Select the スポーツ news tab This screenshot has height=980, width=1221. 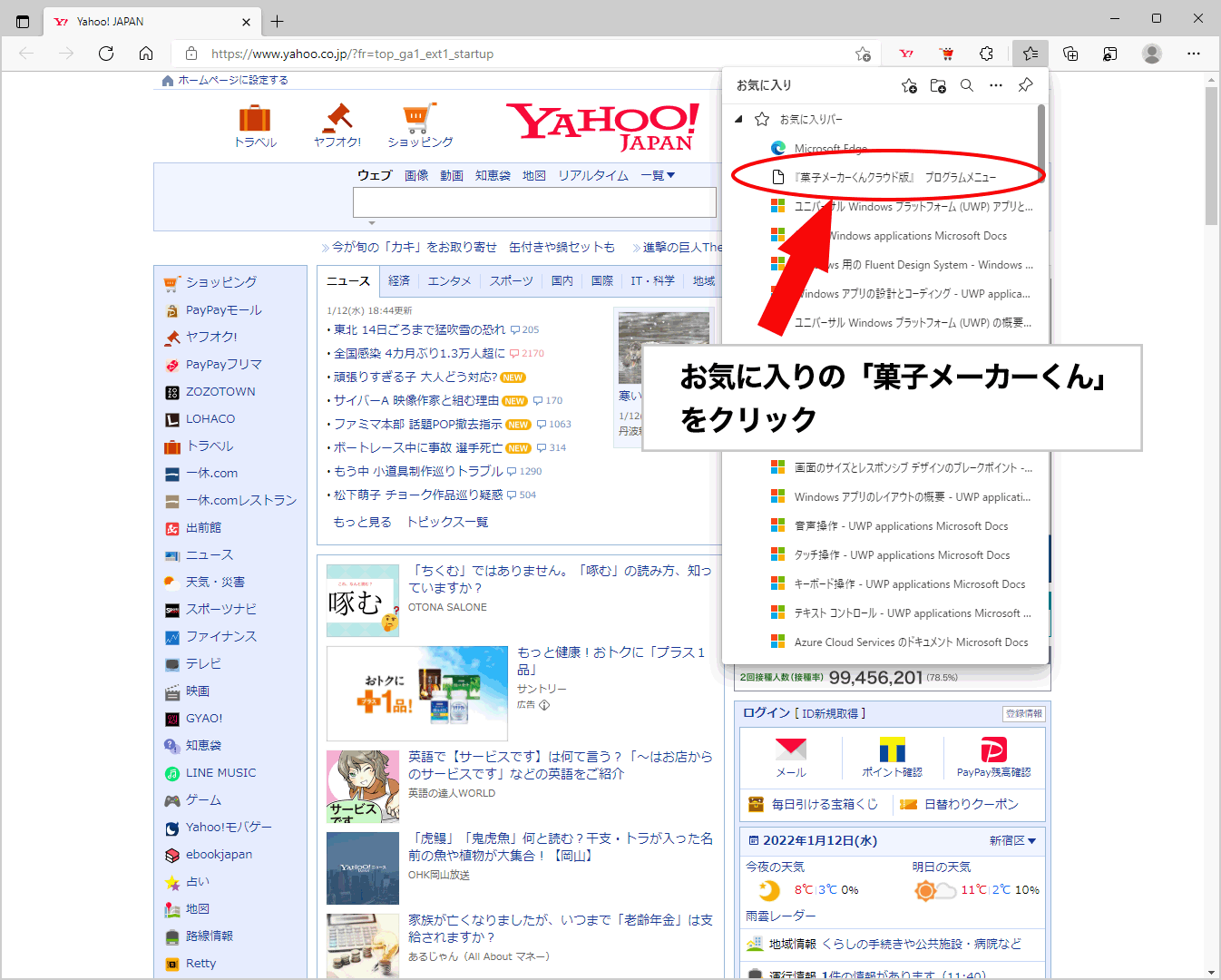[x=512, y=280]
